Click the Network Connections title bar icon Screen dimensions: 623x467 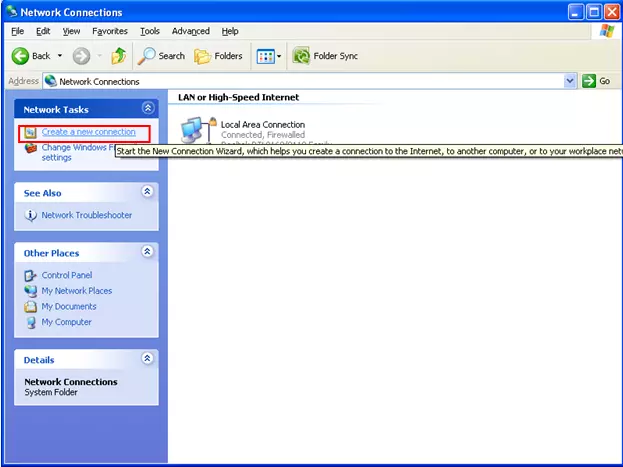(x=12, y=12)
